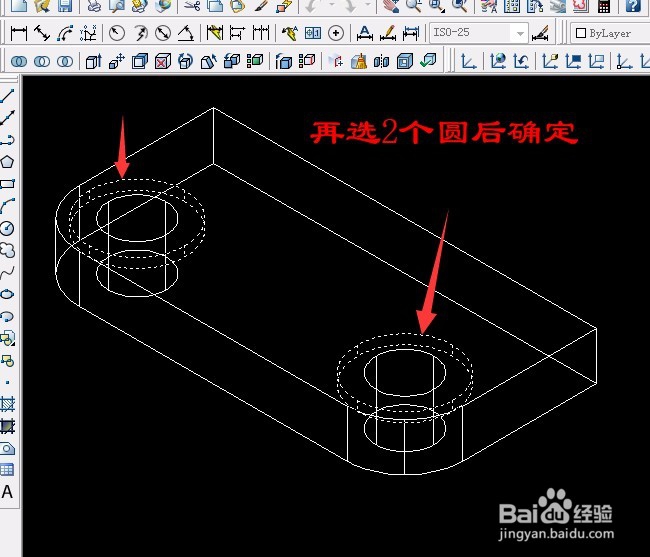Select the Gradient fill tool

point(7,426)
